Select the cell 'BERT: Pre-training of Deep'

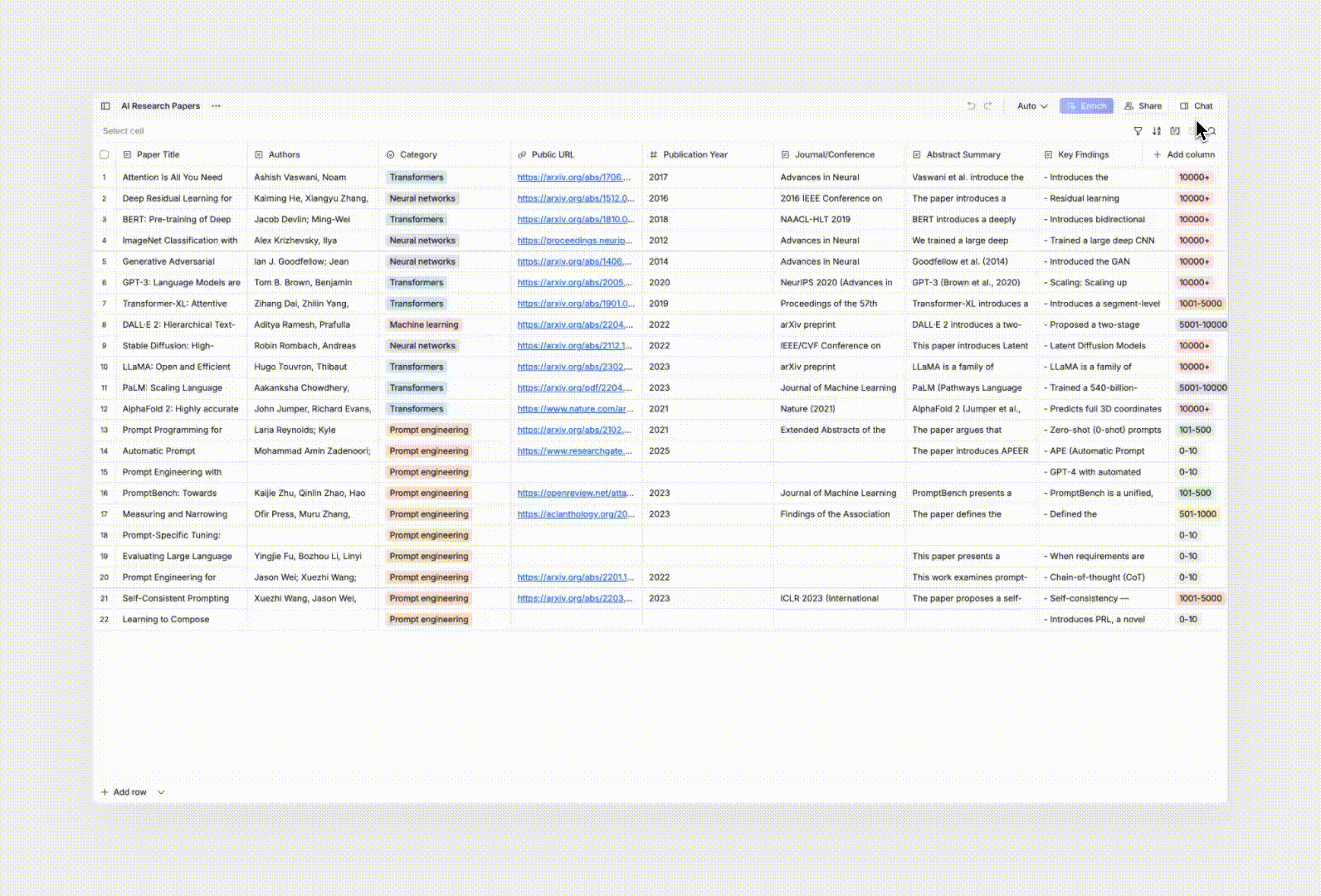[181, 220]
